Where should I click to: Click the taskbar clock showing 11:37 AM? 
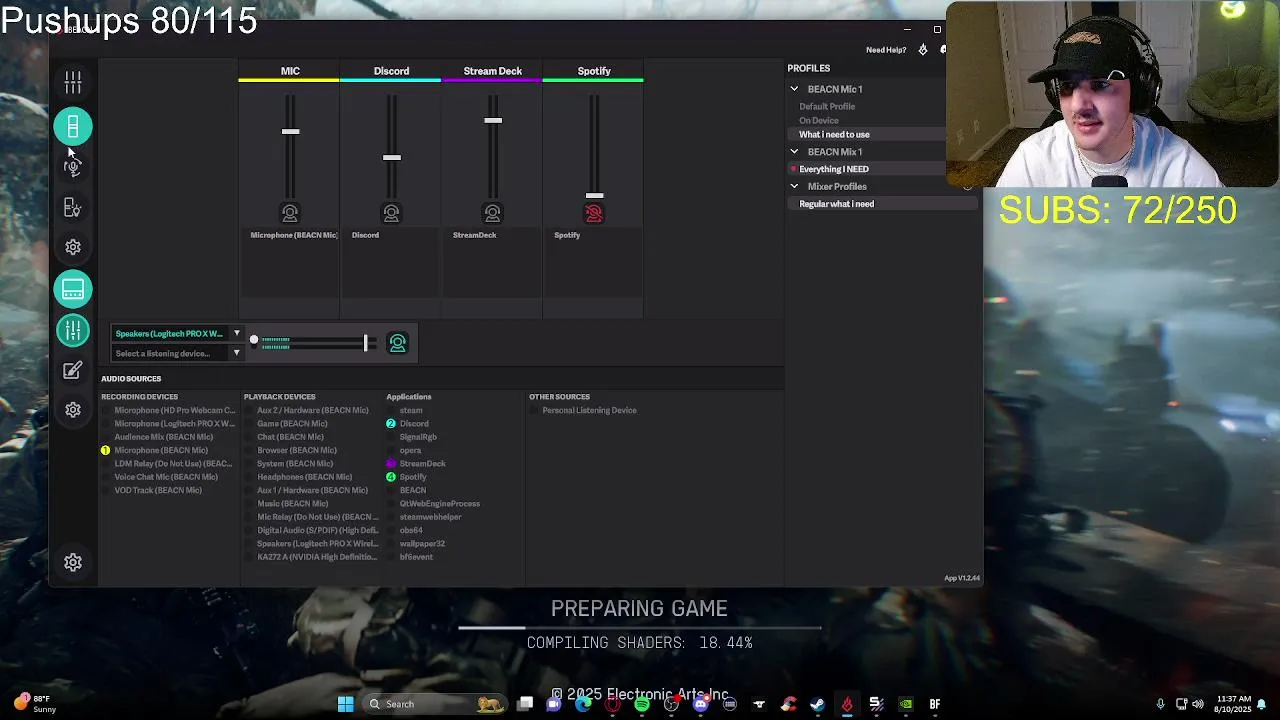1233,704
